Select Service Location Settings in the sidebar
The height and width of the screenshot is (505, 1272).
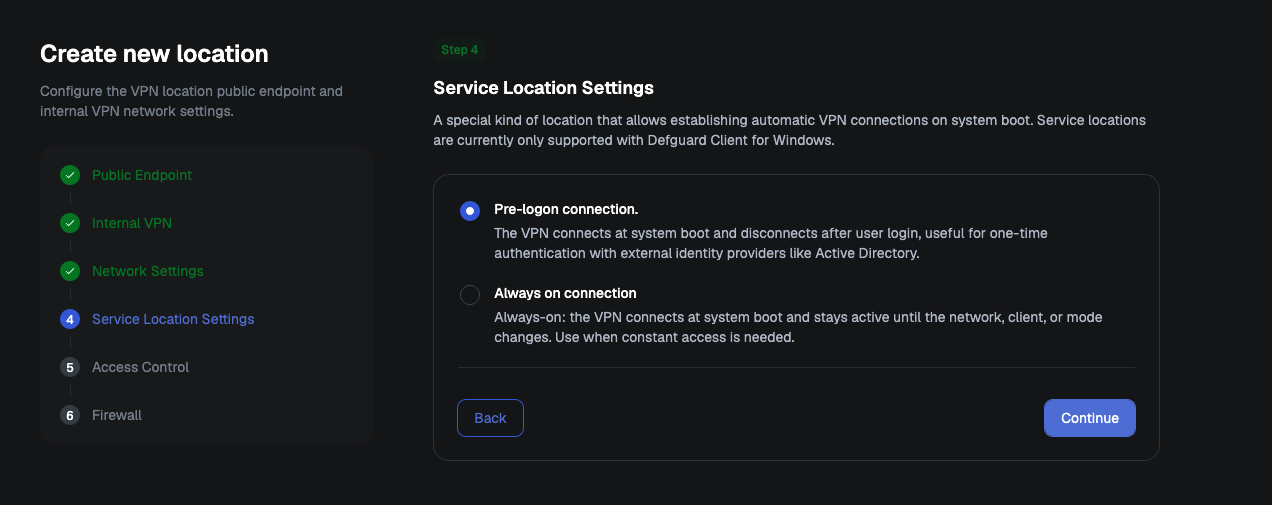pos(173,319)
